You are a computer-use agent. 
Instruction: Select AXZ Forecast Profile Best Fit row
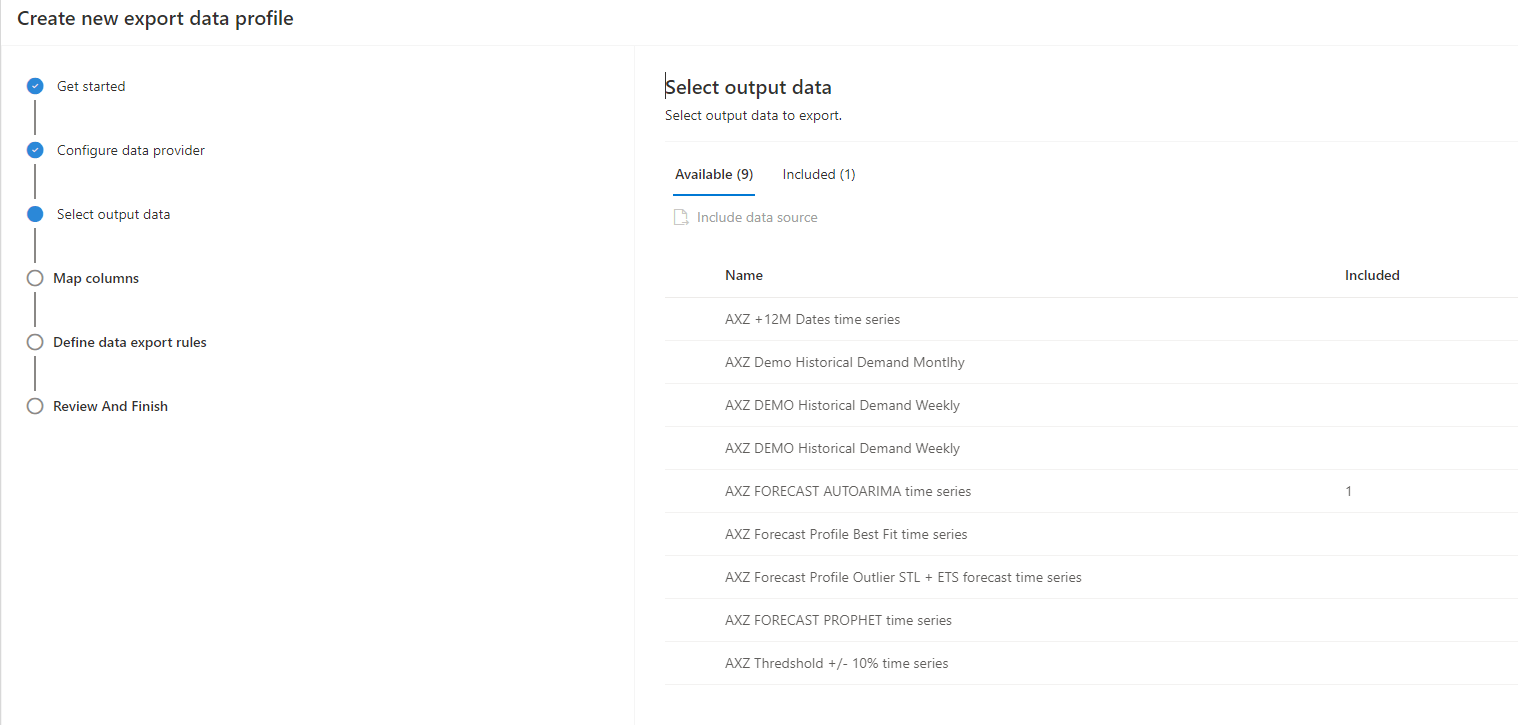(846, 534)
